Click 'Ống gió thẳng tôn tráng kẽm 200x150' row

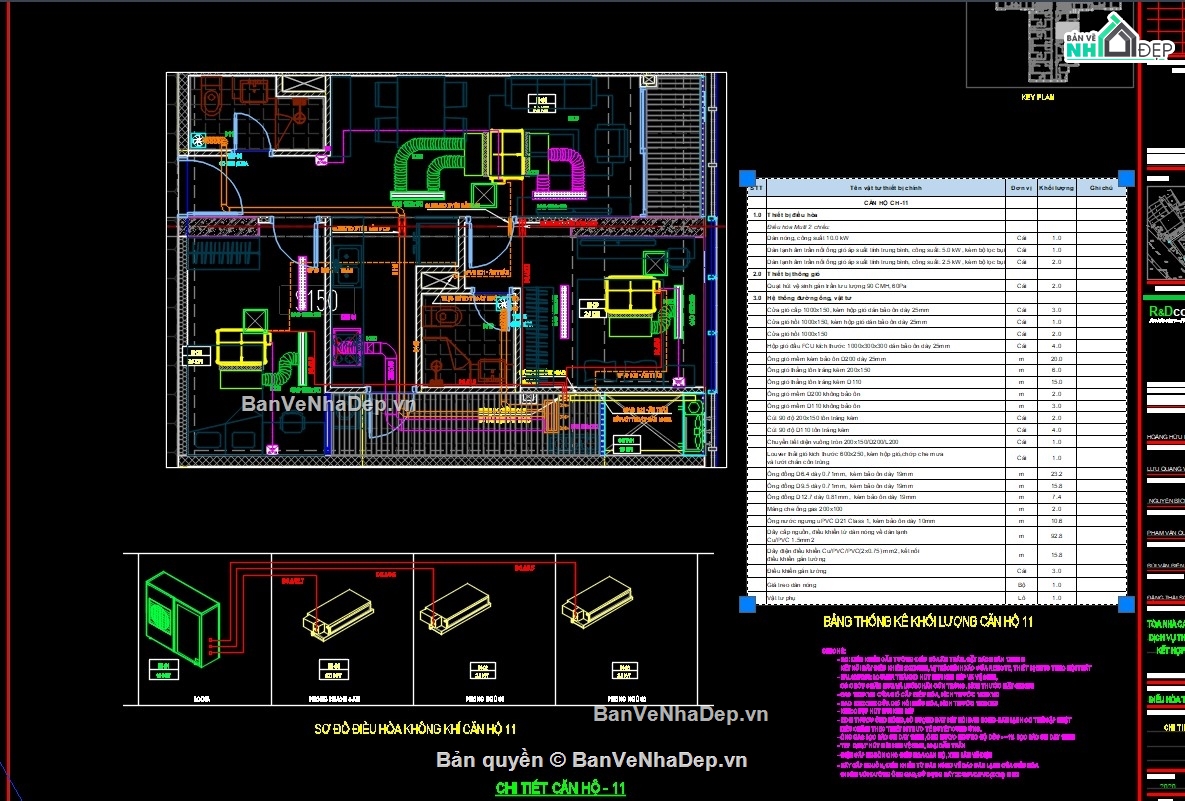pos(937,370)
